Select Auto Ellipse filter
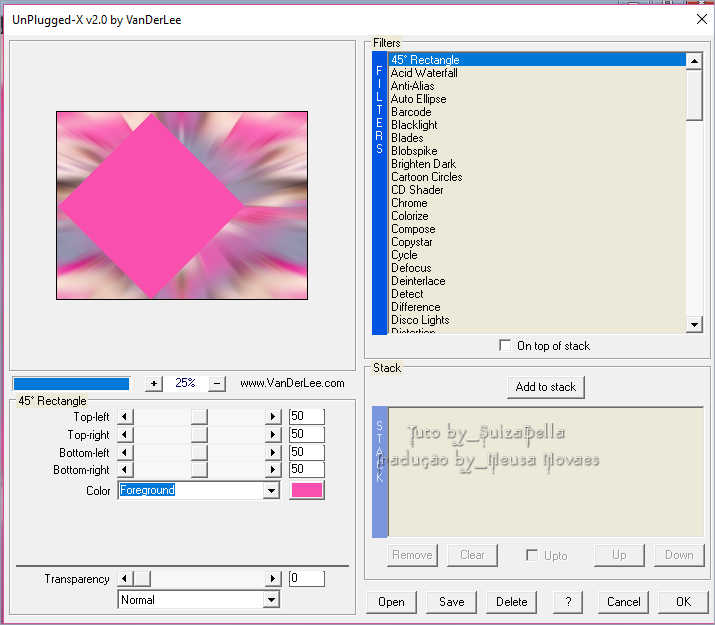Image resolution: width=715 pixels, height=625 pixels. tap(537, 99)
